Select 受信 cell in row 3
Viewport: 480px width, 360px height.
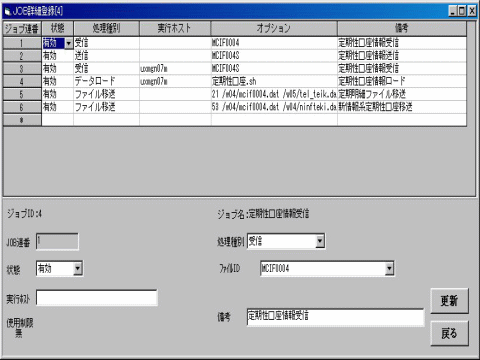point(106,69)
